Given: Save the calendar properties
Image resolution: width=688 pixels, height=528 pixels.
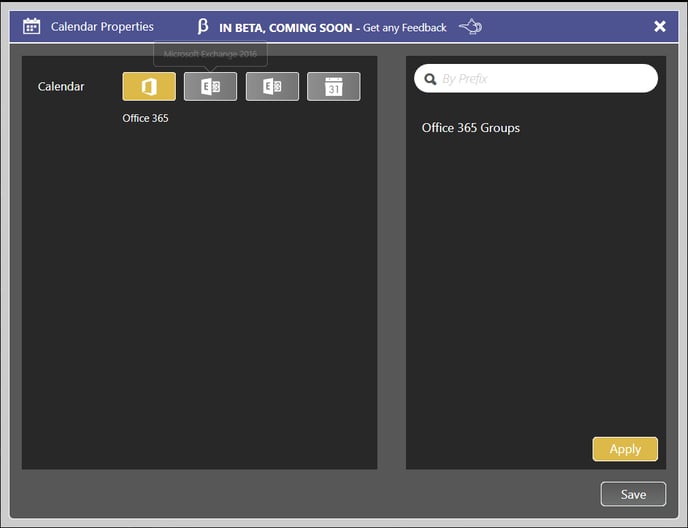Looking at the screenshot, I should 633,494.
